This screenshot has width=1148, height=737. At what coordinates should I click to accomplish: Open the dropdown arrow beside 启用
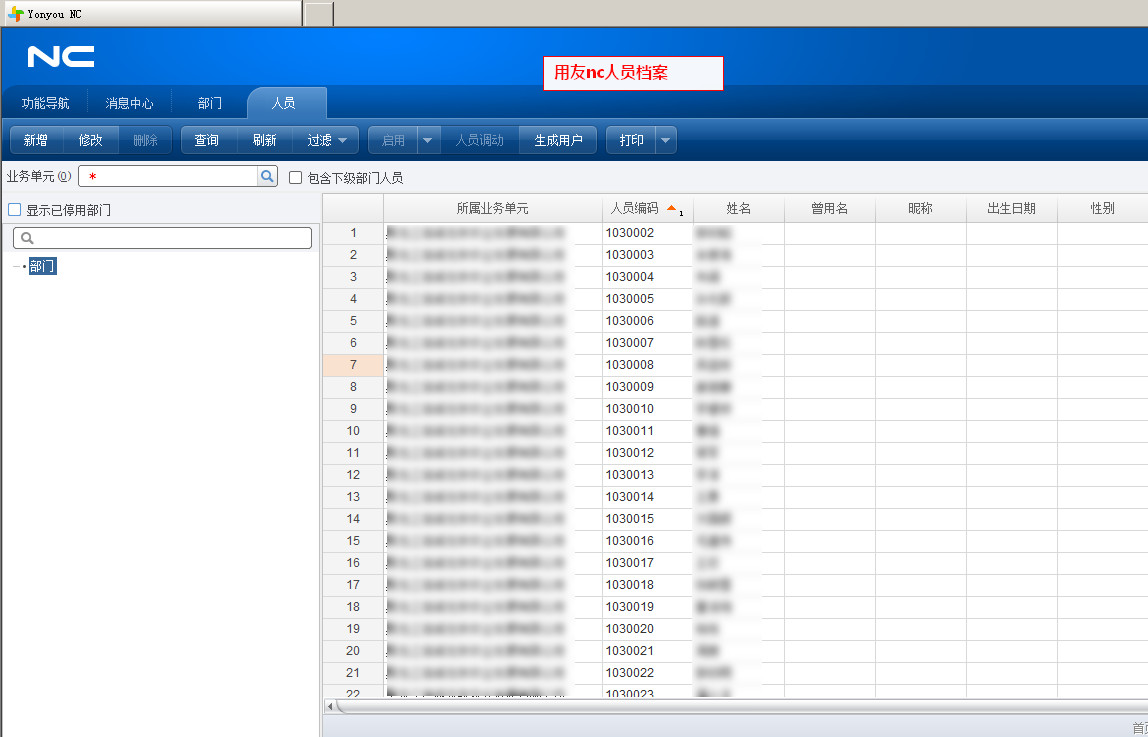[x=428, y=140]
